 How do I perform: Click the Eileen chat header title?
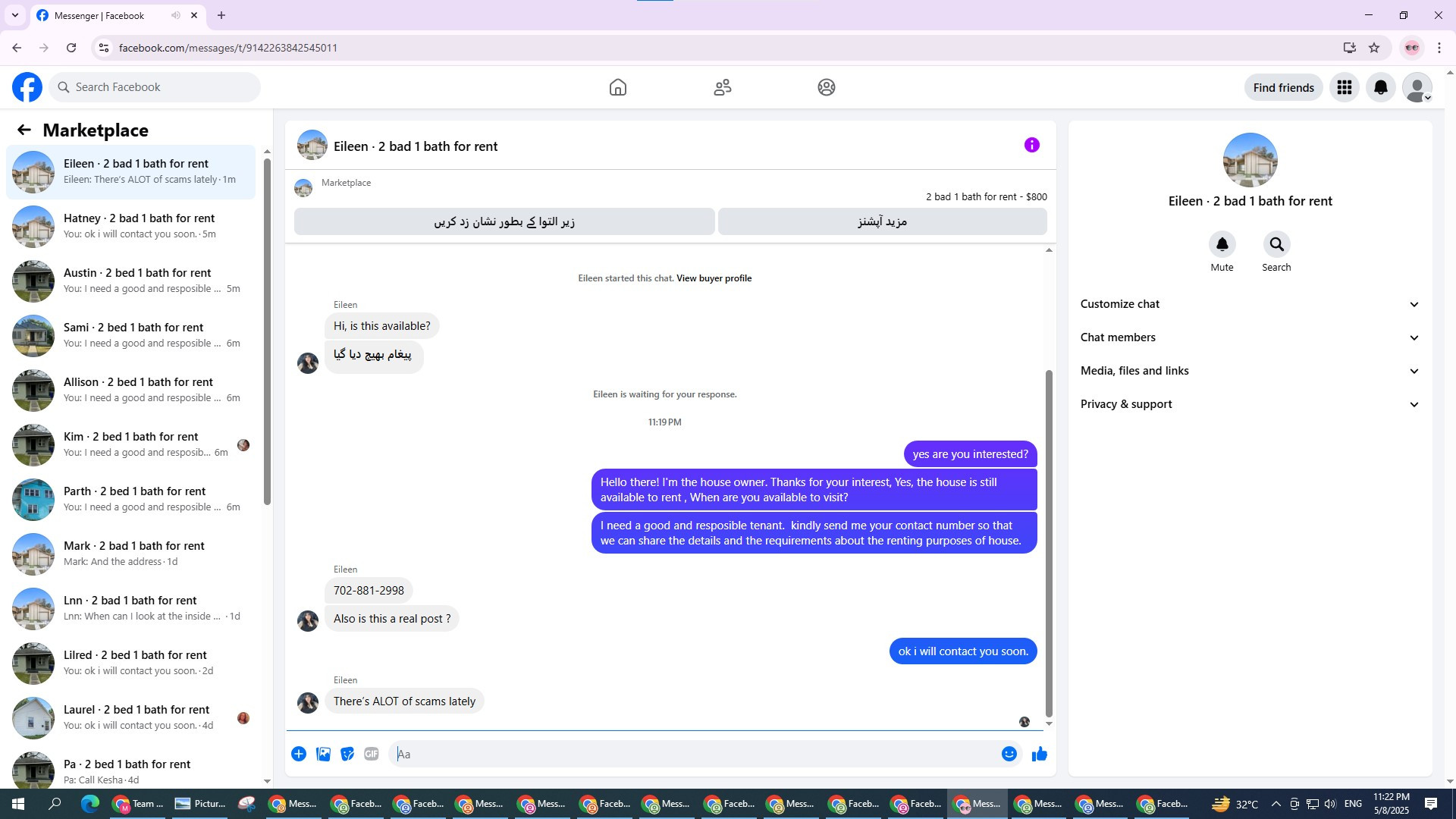(x=416, y=146)
